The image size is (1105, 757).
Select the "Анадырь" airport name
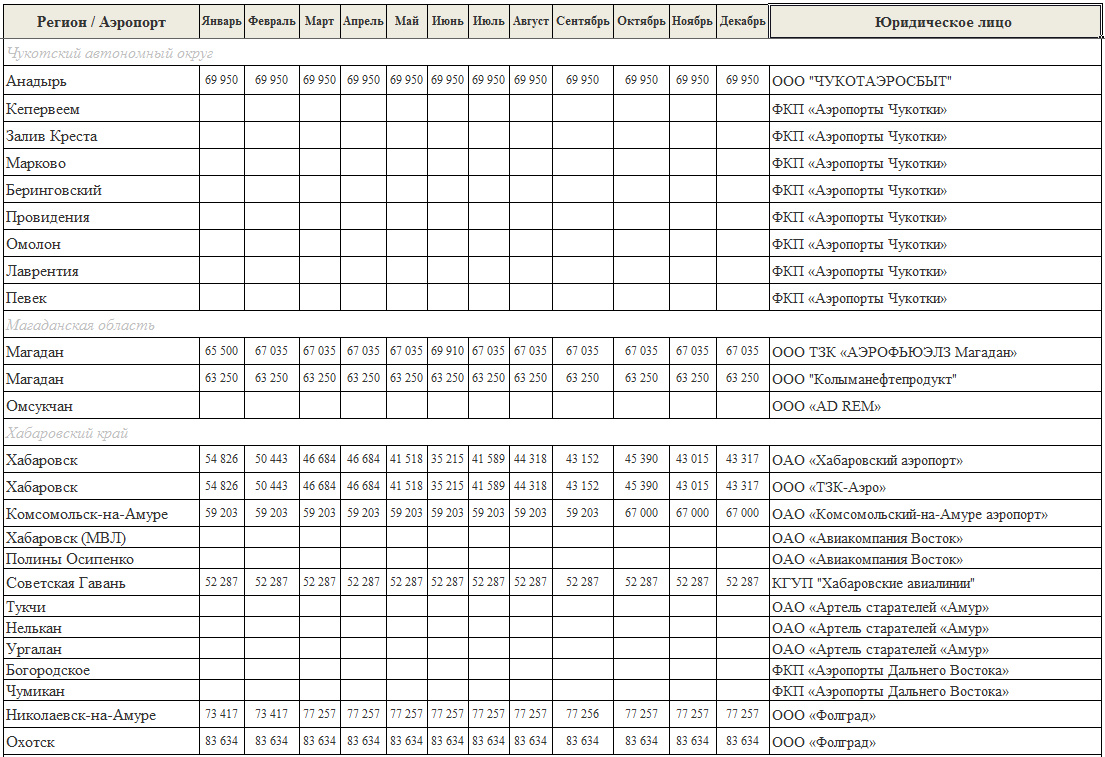[x=36, y=81]
